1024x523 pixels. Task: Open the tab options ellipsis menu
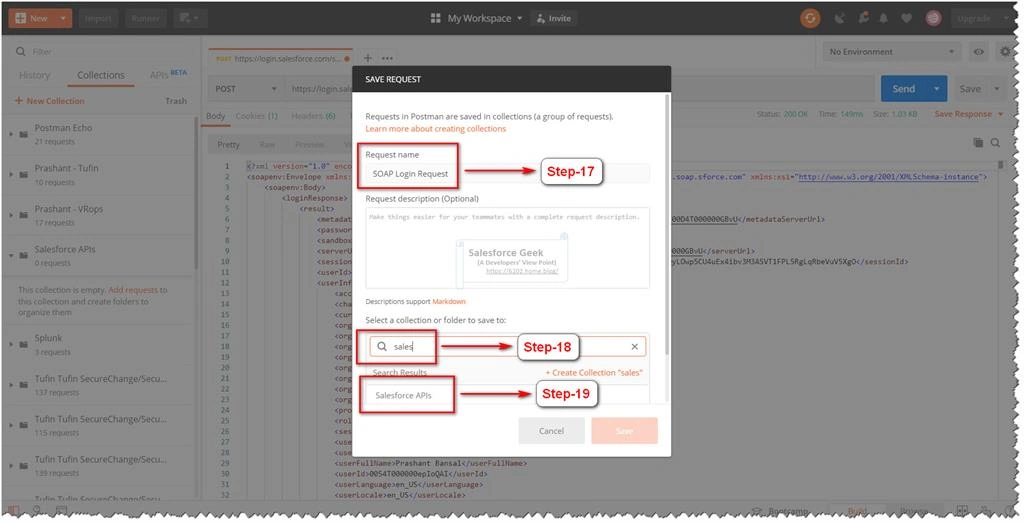pos(387,58)
